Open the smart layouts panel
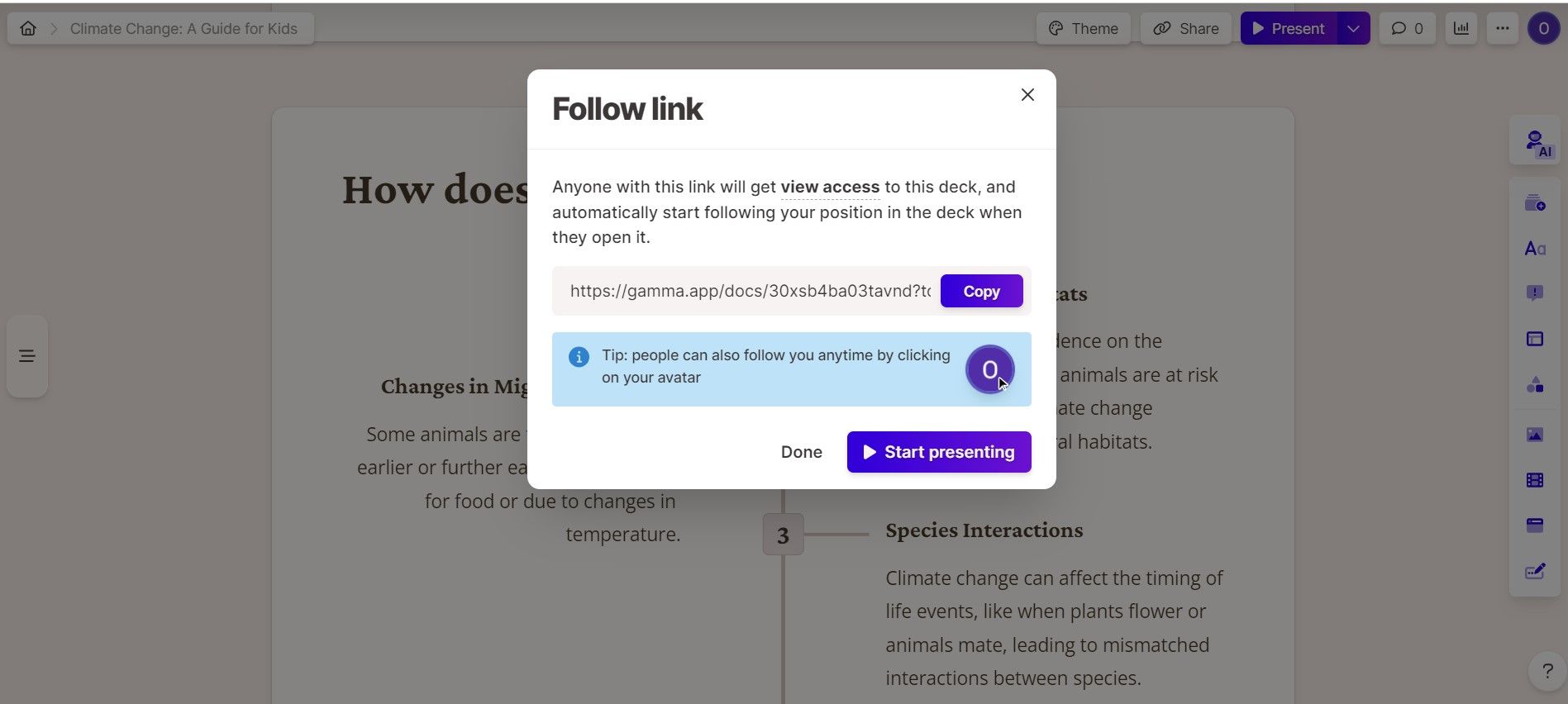The image size is (1568, 704). pos(1534,385)
